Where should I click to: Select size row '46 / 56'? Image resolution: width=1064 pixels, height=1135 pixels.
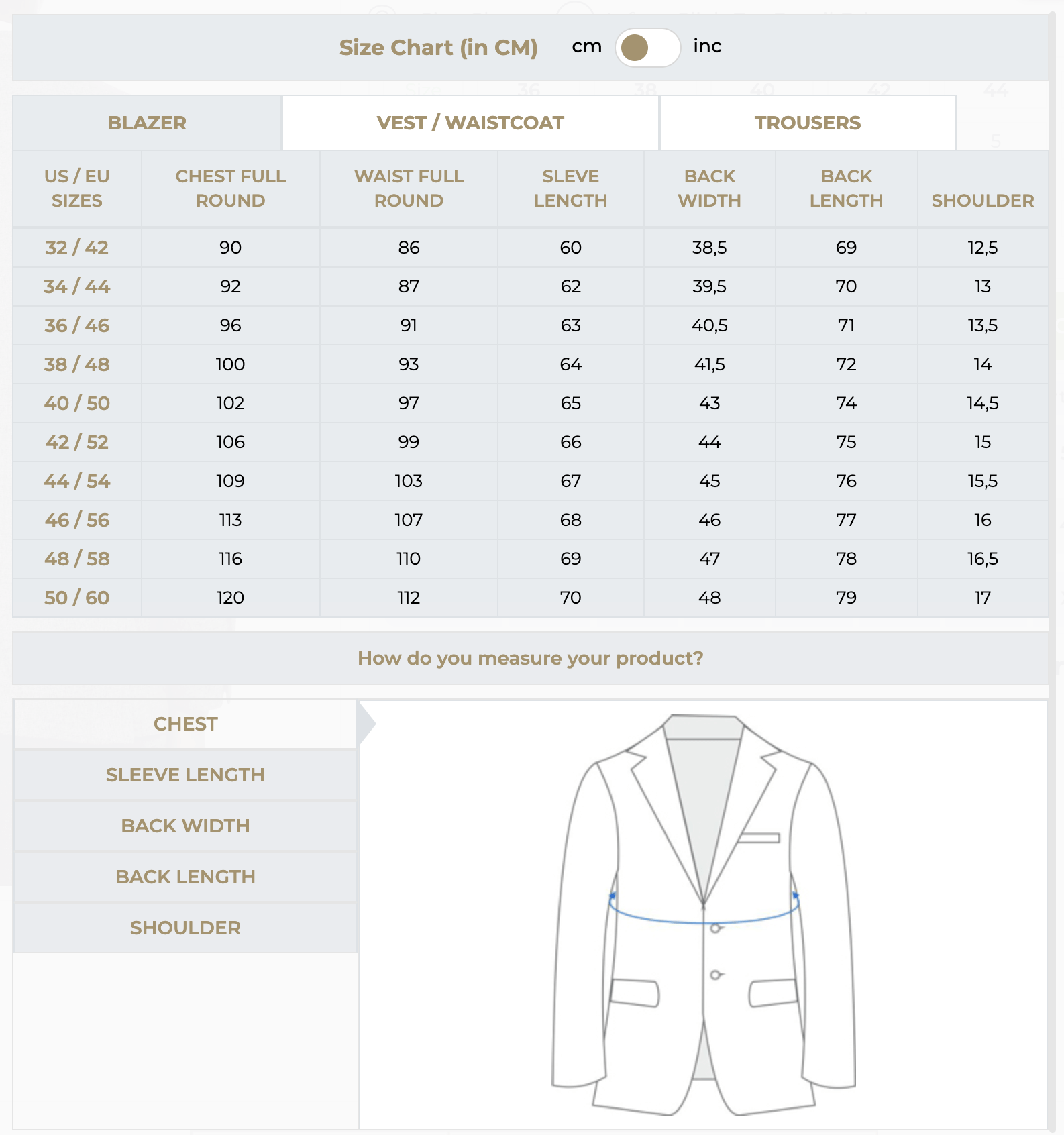click(x=531, y=520)
